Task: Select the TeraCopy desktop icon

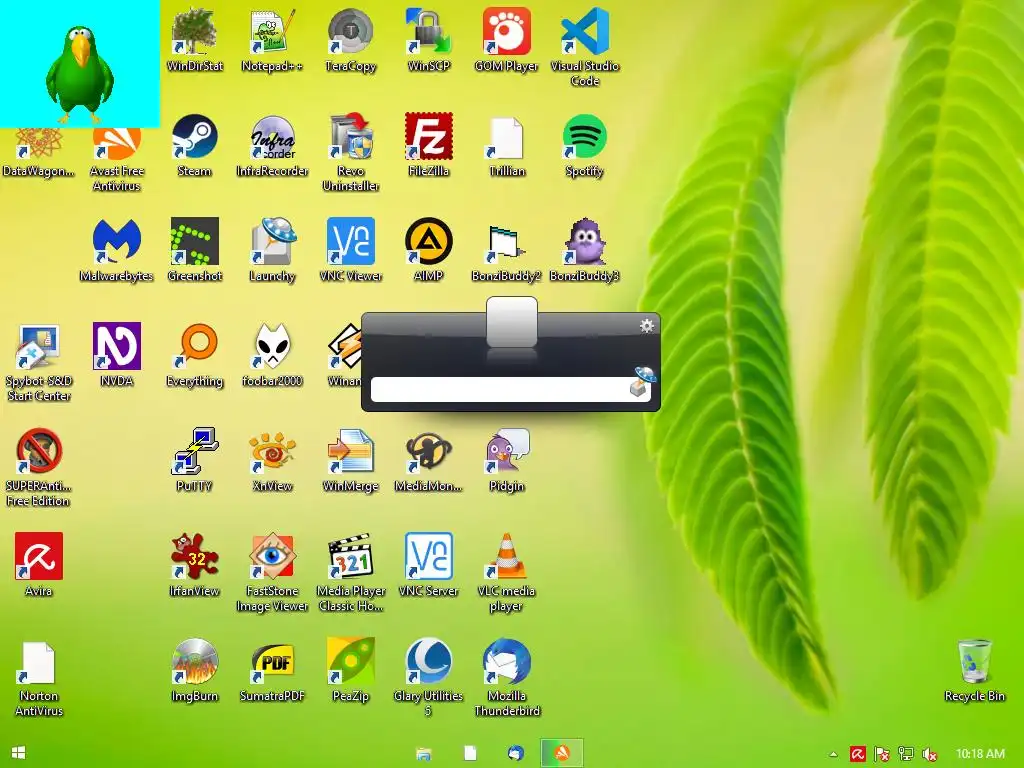Action: [x=351, y=39]
